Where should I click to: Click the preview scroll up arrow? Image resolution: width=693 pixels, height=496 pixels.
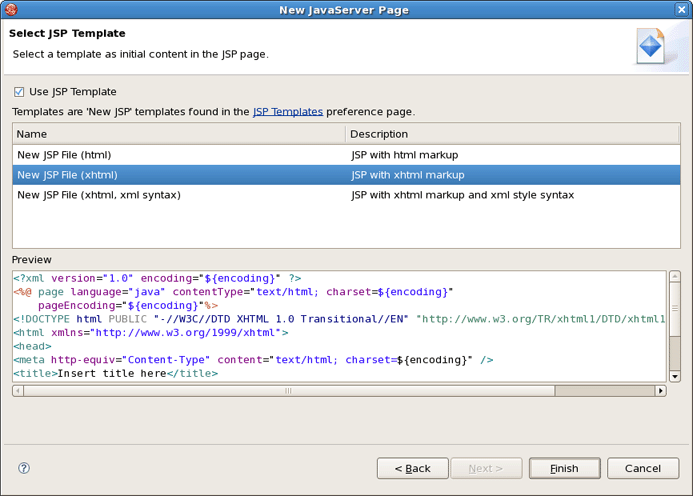pyautogui.click(x=674, y=277)
